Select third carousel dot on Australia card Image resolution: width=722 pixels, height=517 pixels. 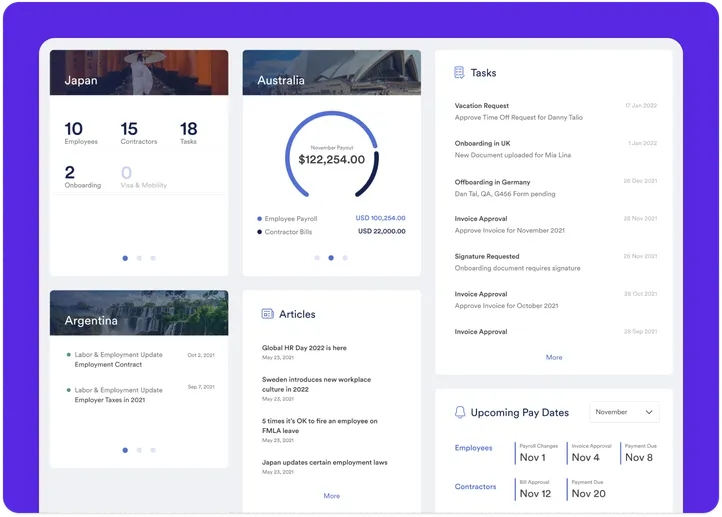[x=345, y=258]
